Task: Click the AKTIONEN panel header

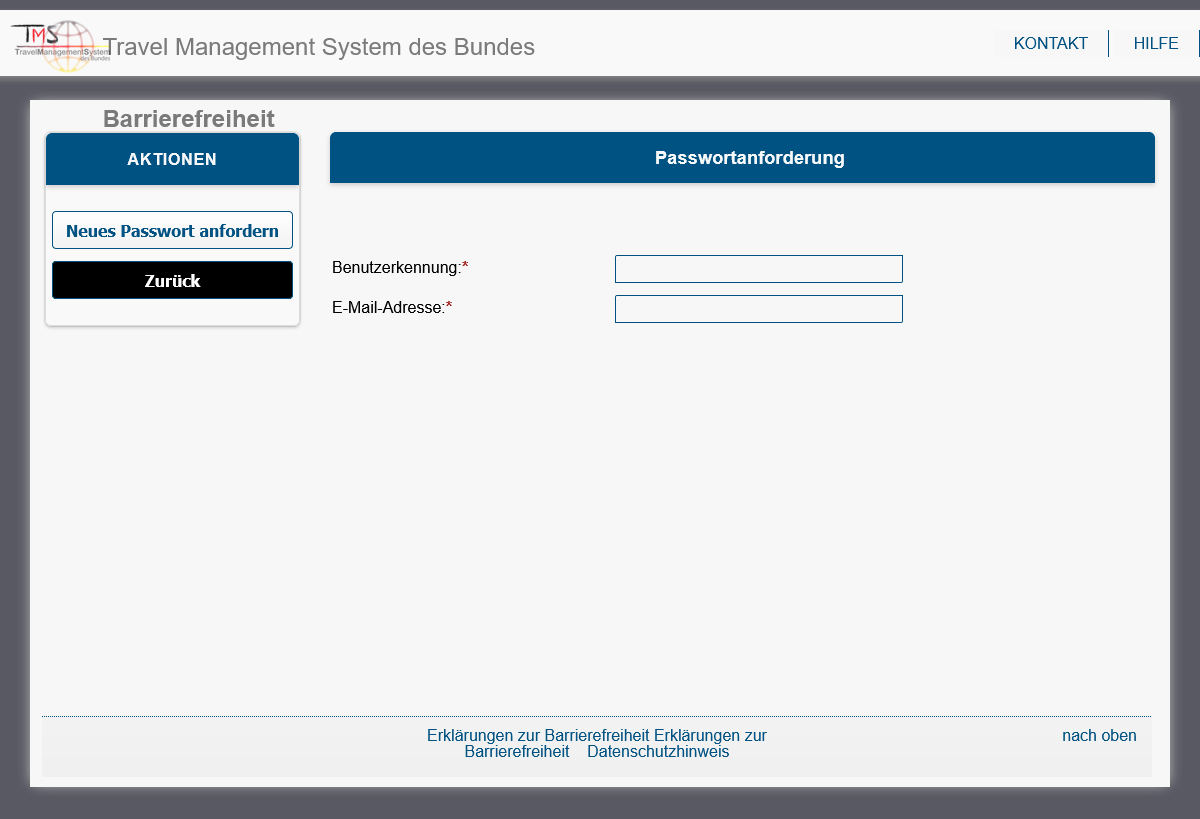Action: (172, 159)
